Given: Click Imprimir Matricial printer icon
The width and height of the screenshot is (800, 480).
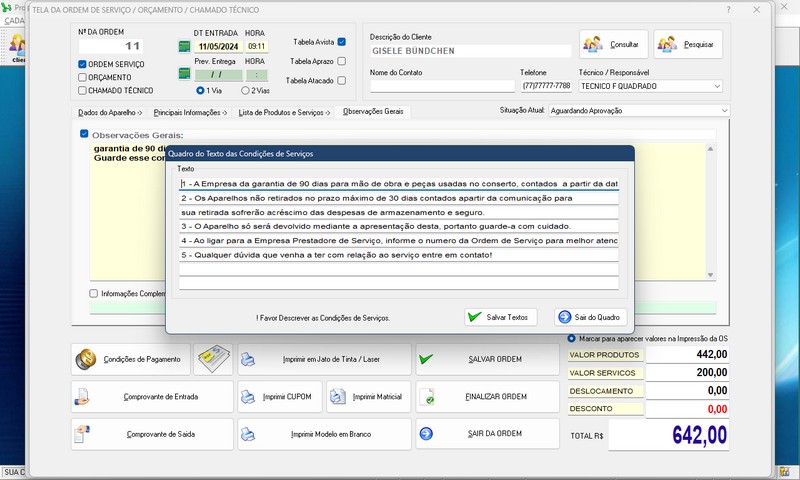Looking at the screenshot, I should (337, 397).
